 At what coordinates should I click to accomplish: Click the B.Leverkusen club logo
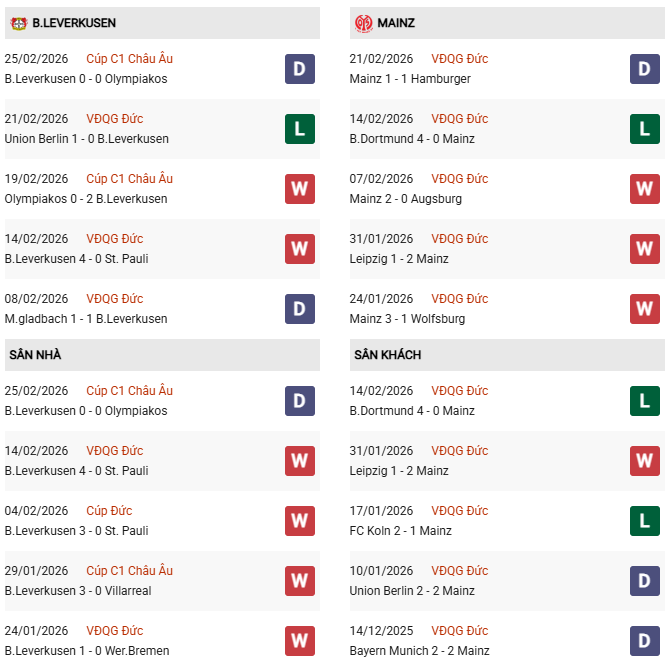(18, 22)
